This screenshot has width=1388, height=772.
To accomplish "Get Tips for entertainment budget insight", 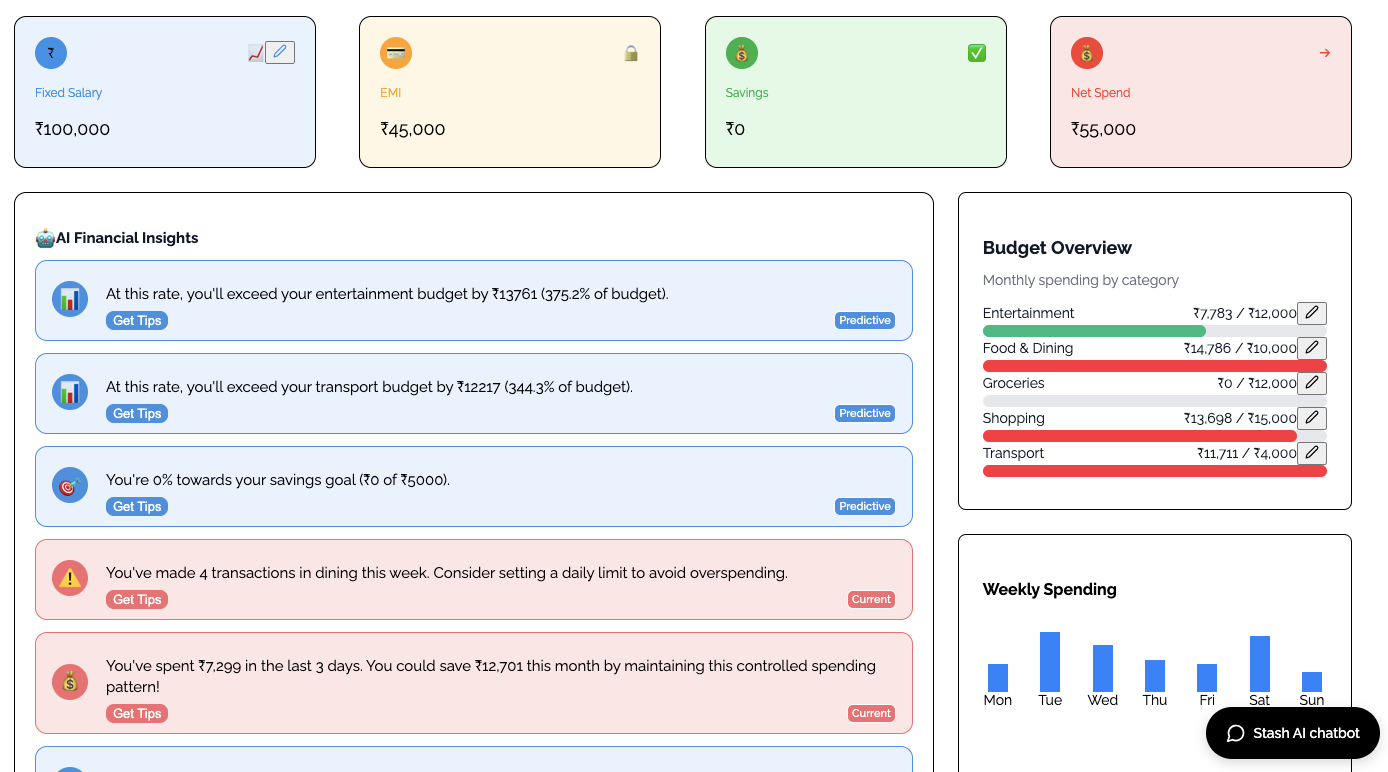I will (137, 321).
